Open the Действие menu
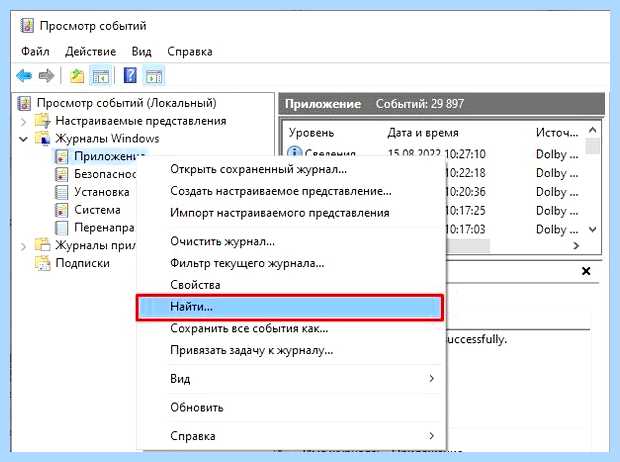The image size is (620, 462). pyautogui.click(x=91, y=51)
